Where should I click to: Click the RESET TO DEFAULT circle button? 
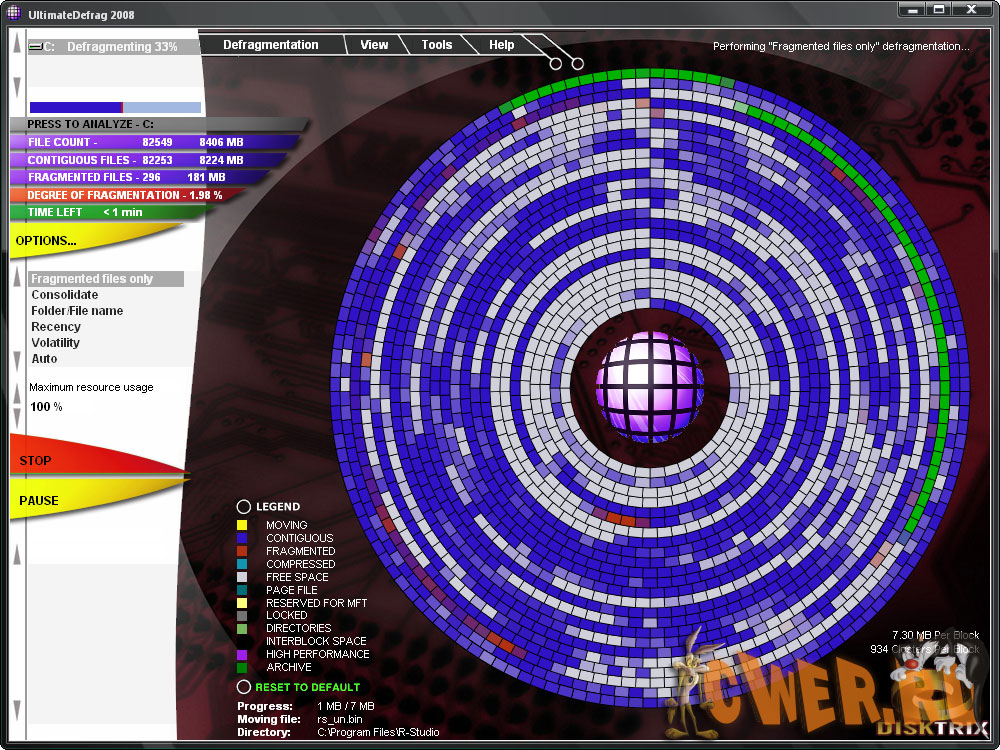pos(243,687)
